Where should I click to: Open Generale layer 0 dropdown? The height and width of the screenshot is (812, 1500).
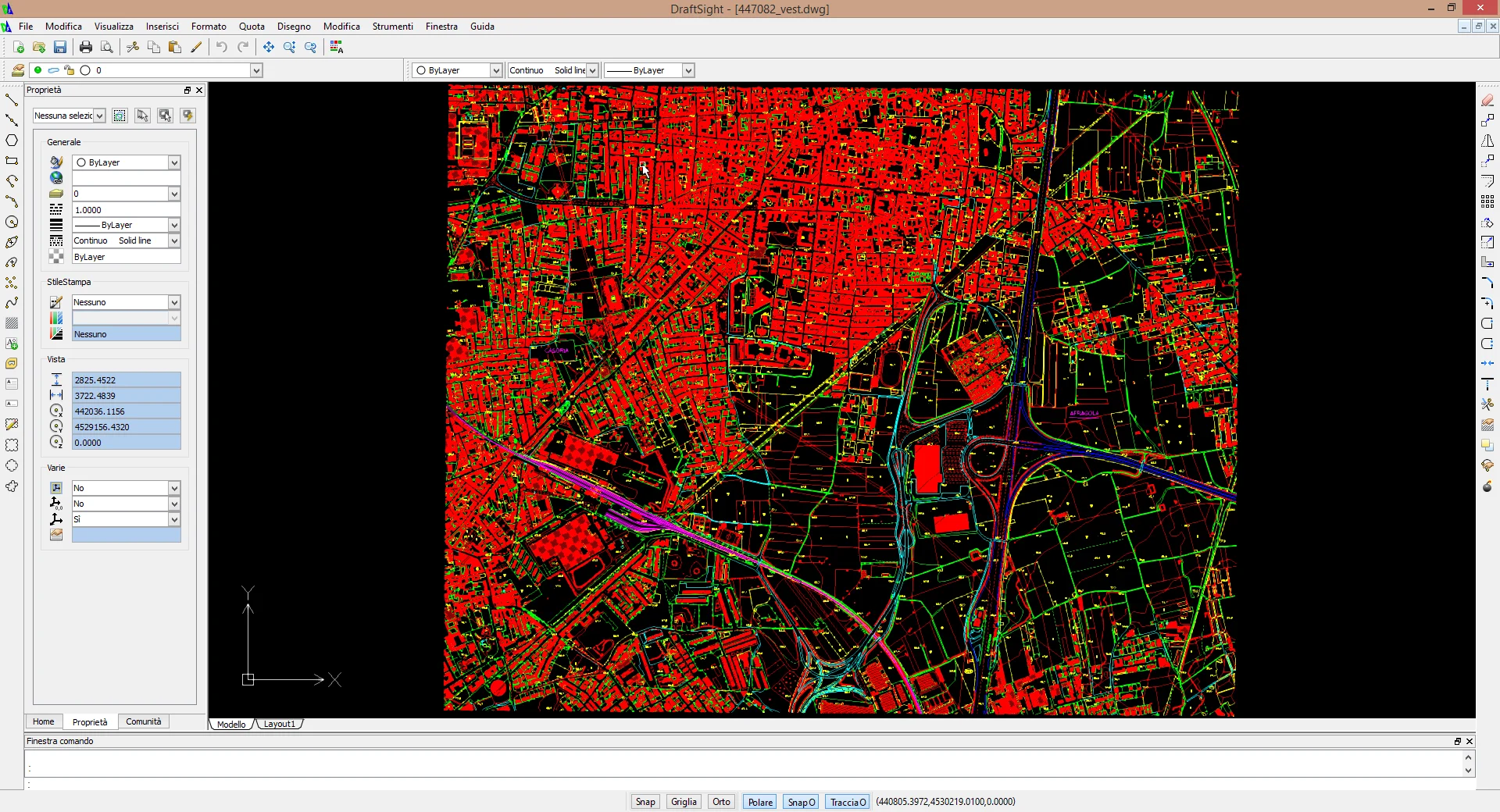[x=174, y=194]
